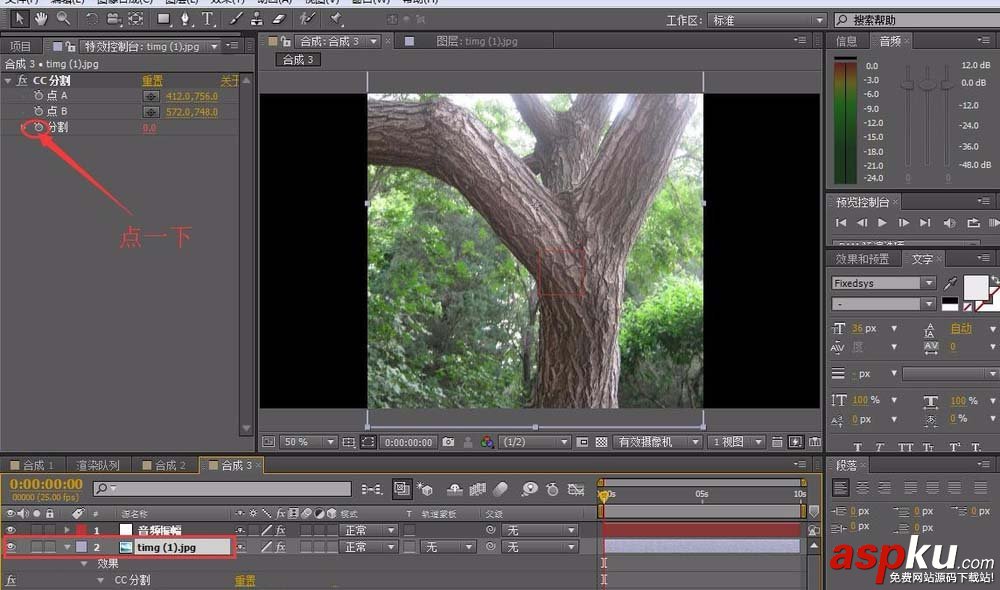
Task: Toggle stopwatch for 分割 property
Action: pyautogui.click(x=39, y=127)
